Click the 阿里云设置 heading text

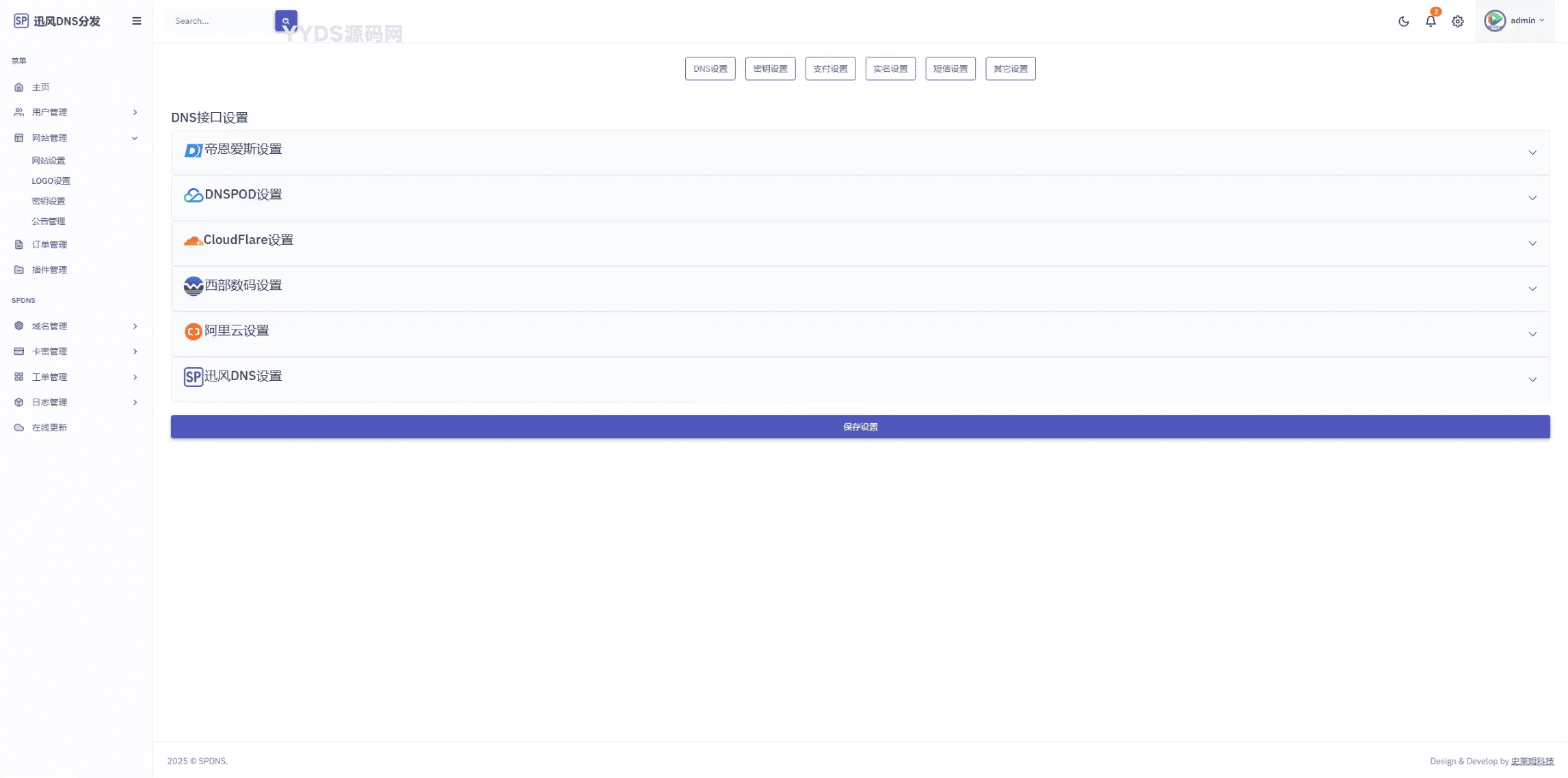[x=237, y=331]
